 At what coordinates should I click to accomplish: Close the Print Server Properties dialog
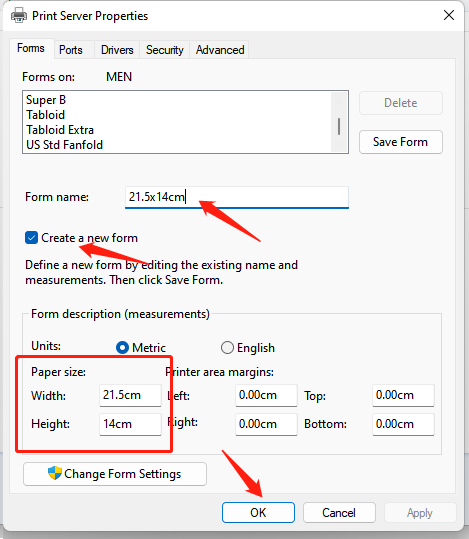449,15
